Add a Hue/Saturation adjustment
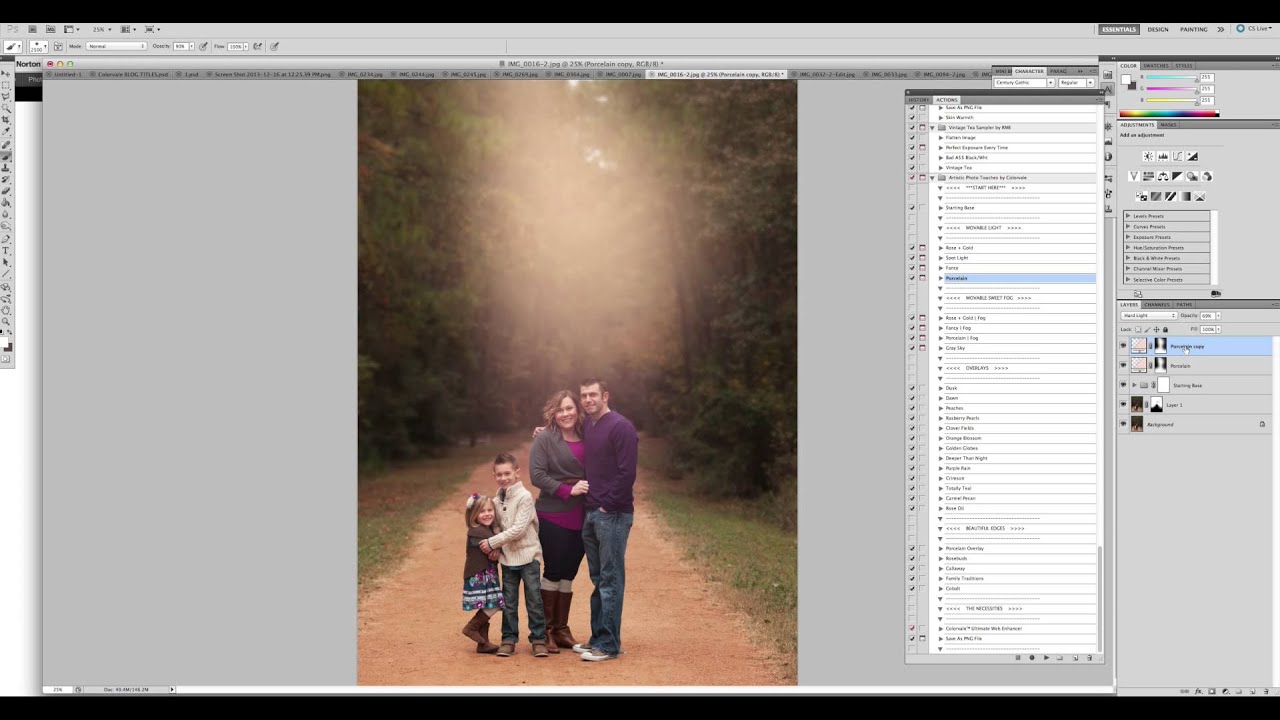 [x=1148, y=177]
